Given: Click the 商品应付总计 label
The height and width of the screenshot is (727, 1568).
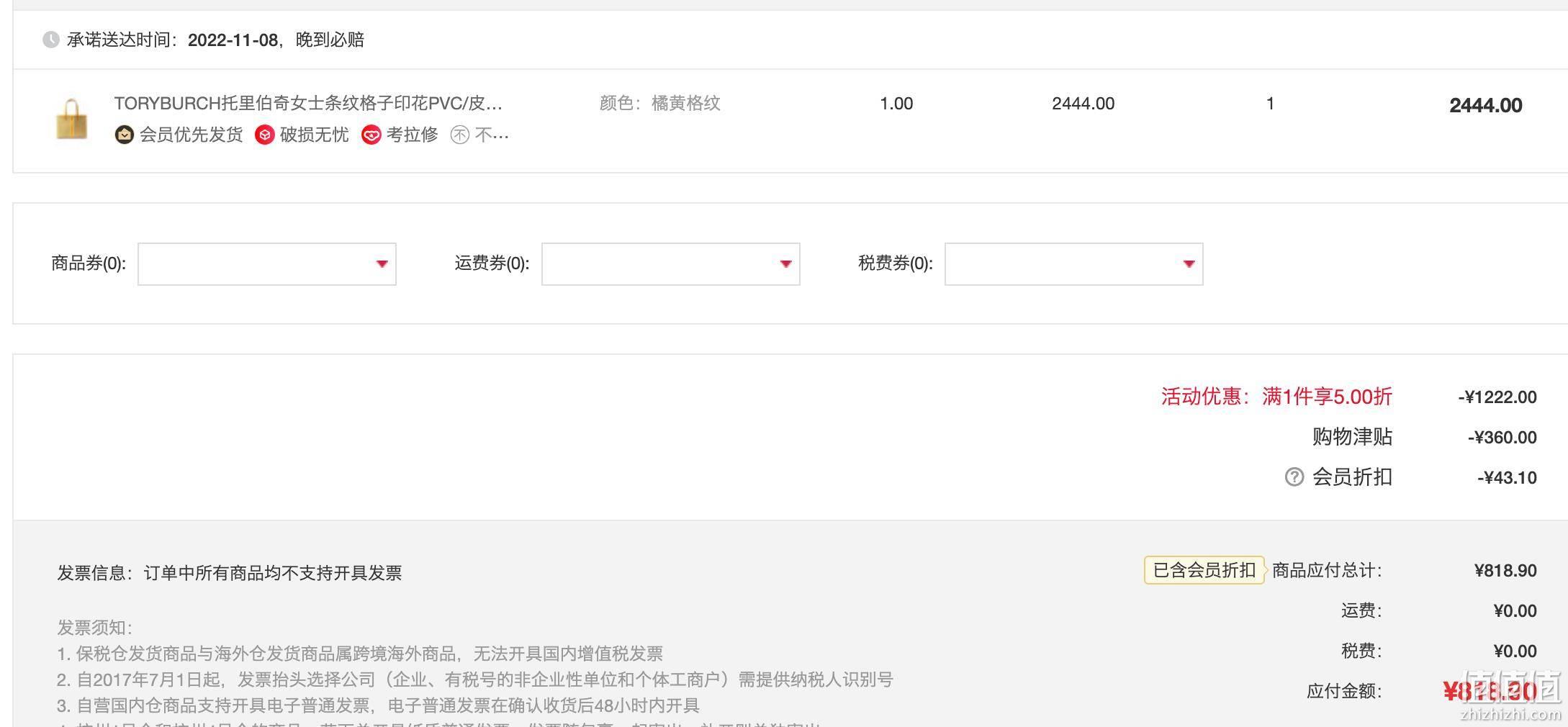Looking at the screenshot, I should pyautogui.click(x=1327, y=571).
